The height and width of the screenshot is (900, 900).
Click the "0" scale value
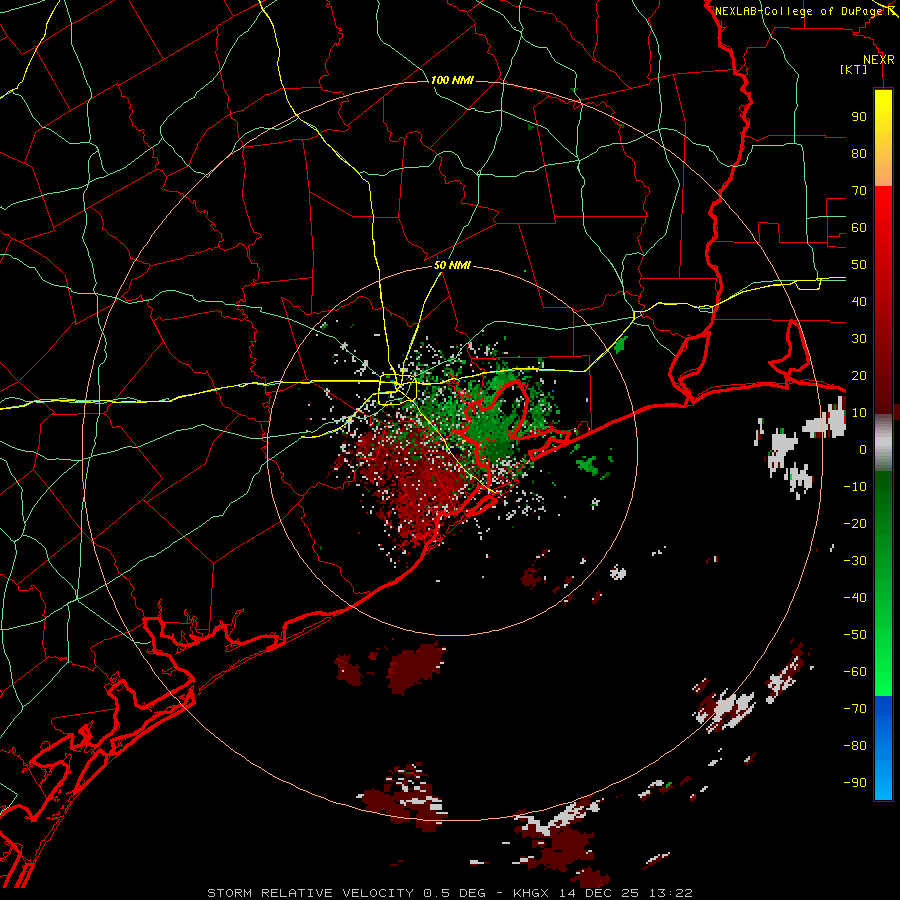pos(863,449)
